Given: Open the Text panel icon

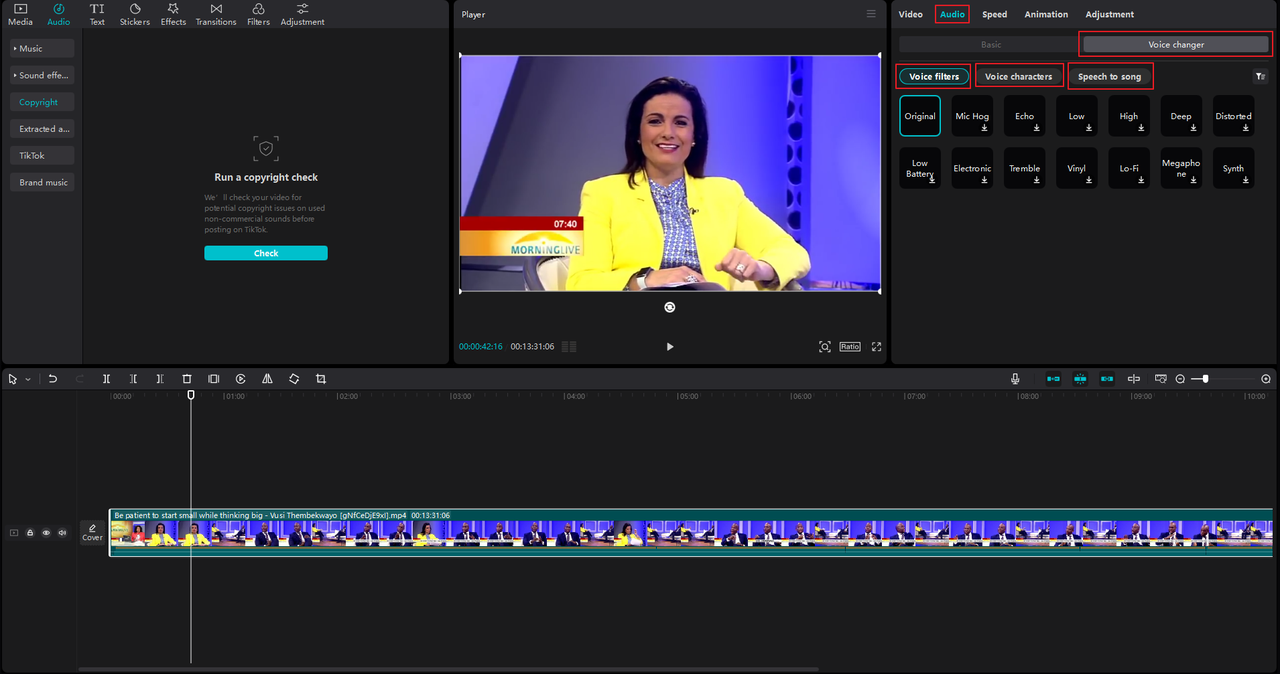Looking at the screenshot, I should 97,14.
